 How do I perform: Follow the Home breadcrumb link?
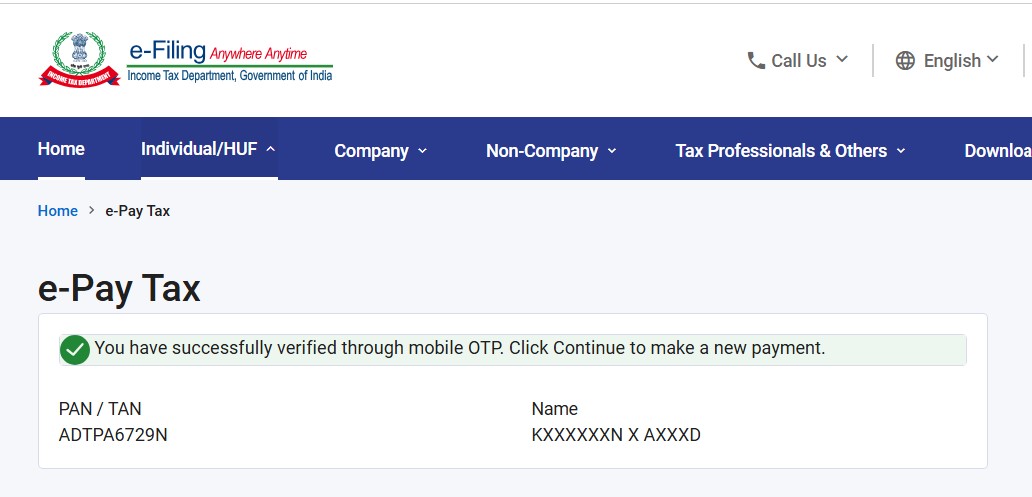click(x=58, y=211)
